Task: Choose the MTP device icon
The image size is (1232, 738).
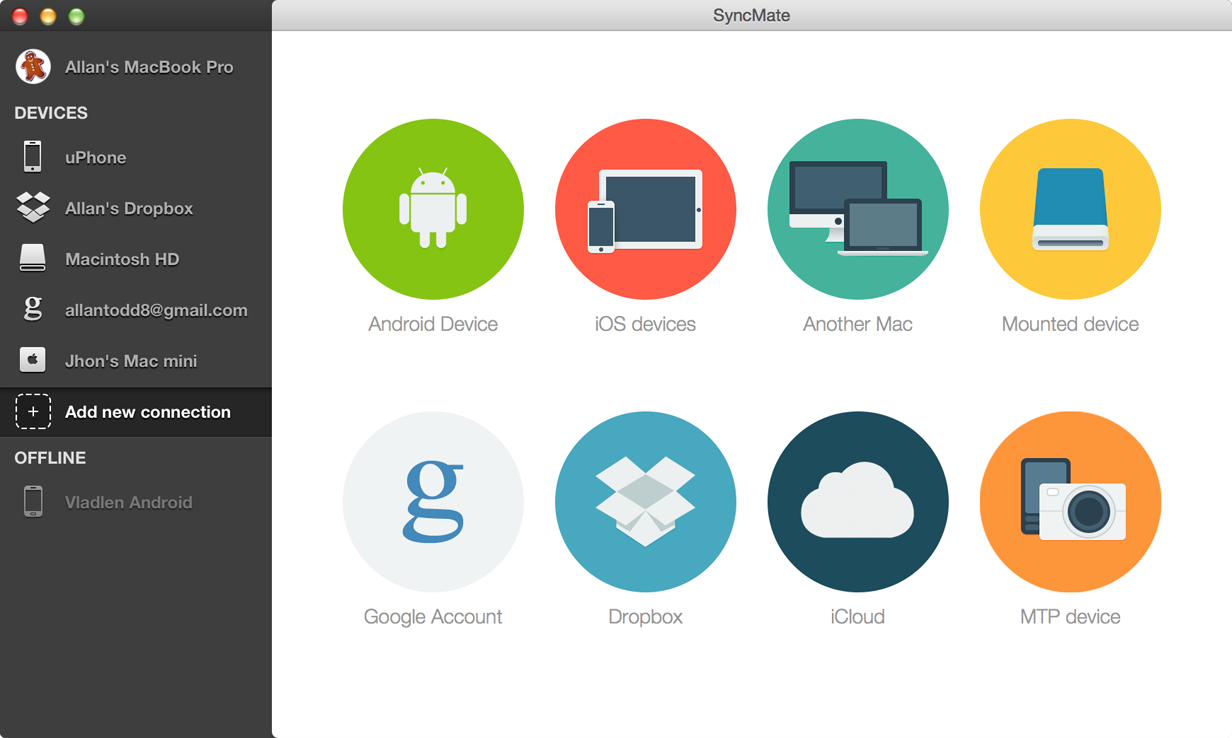Action: pos(1069,502)
